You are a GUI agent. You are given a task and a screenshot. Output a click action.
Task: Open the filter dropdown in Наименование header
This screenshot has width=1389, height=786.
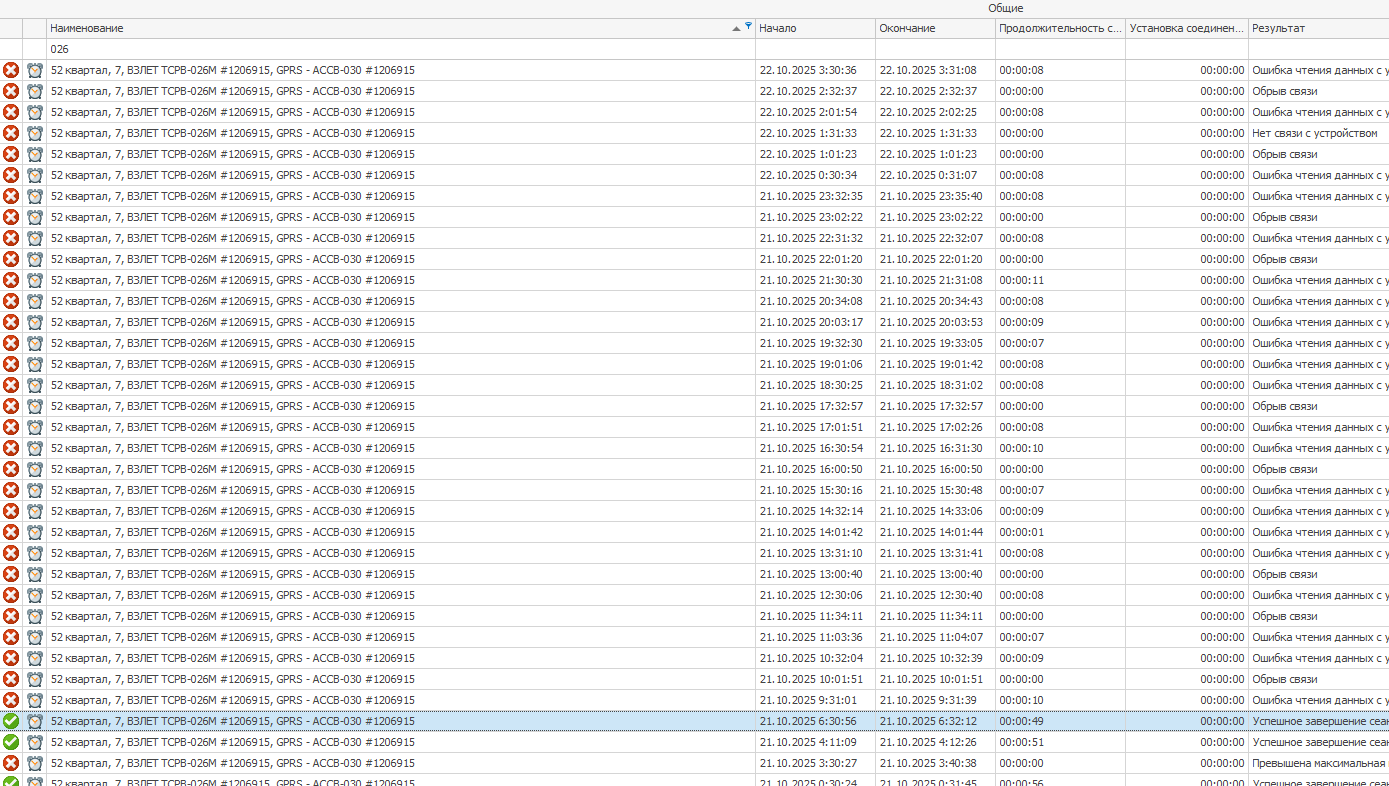pyautogui.click(x=748, y=26)
